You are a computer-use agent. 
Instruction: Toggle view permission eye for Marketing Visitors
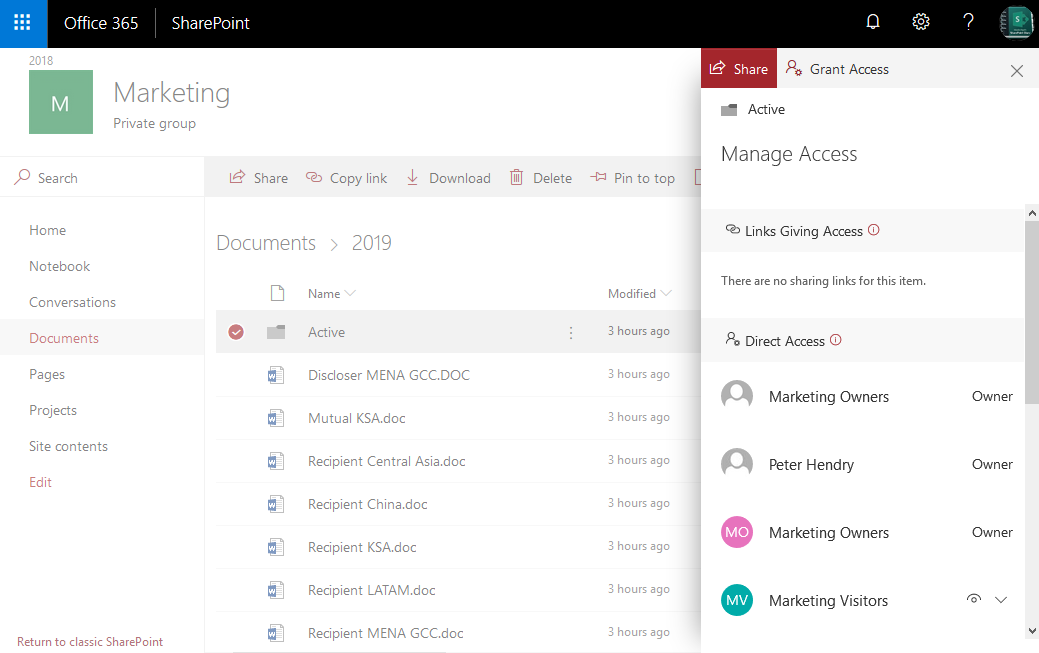tap(973, 598)
